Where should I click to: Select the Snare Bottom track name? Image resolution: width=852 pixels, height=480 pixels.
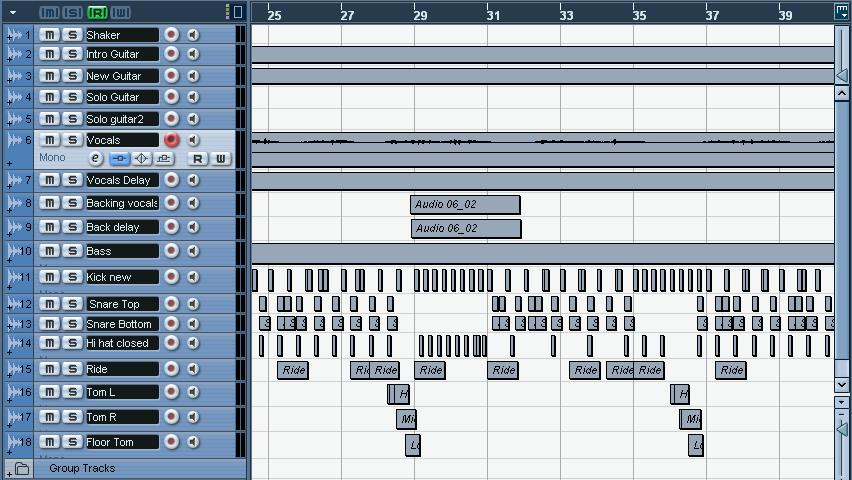click(x=122, y=324)
